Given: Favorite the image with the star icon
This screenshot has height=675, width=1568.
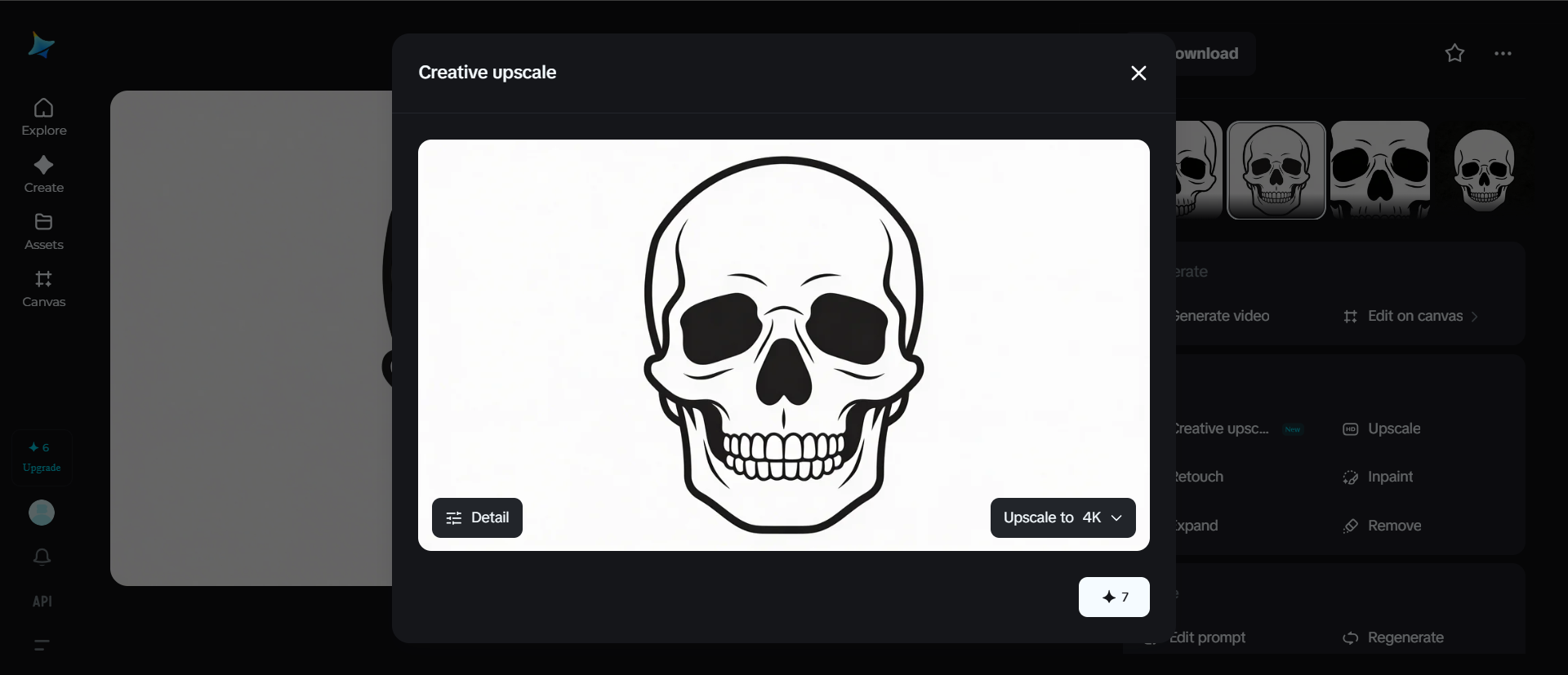Looking at the screenshot, I should pos(1454,53).
